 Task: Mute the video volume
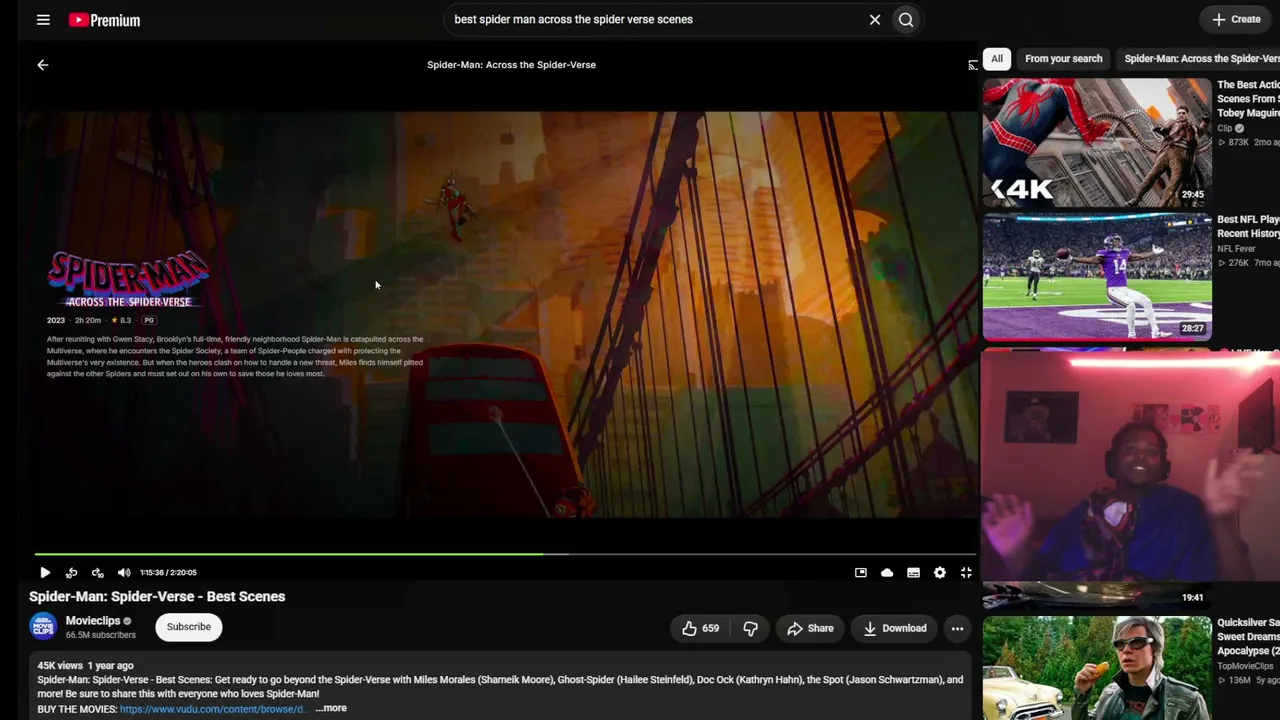[x=124, y=573]
